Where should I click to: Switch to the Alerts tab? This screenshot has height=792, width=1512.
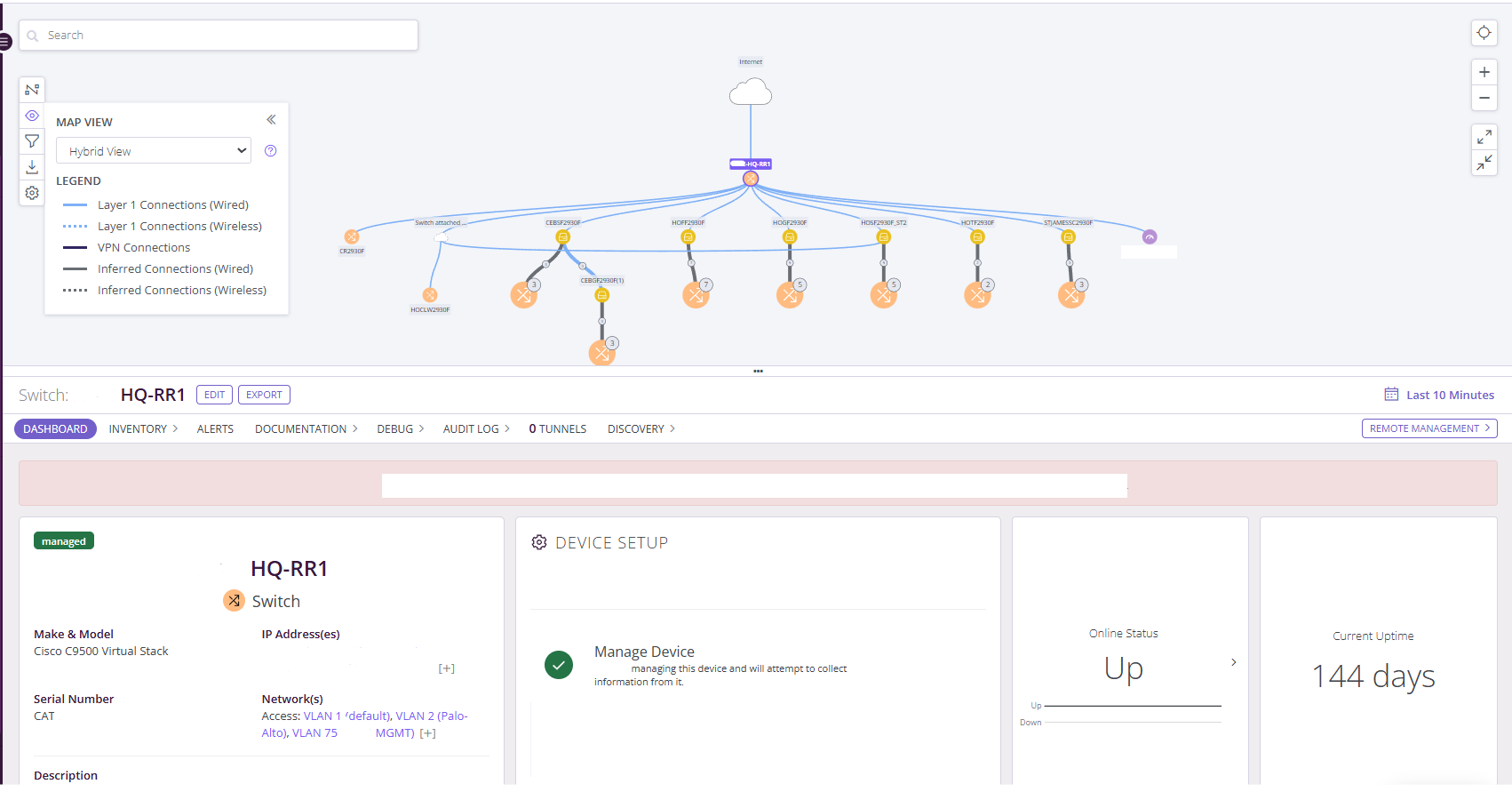pos(215,428)
